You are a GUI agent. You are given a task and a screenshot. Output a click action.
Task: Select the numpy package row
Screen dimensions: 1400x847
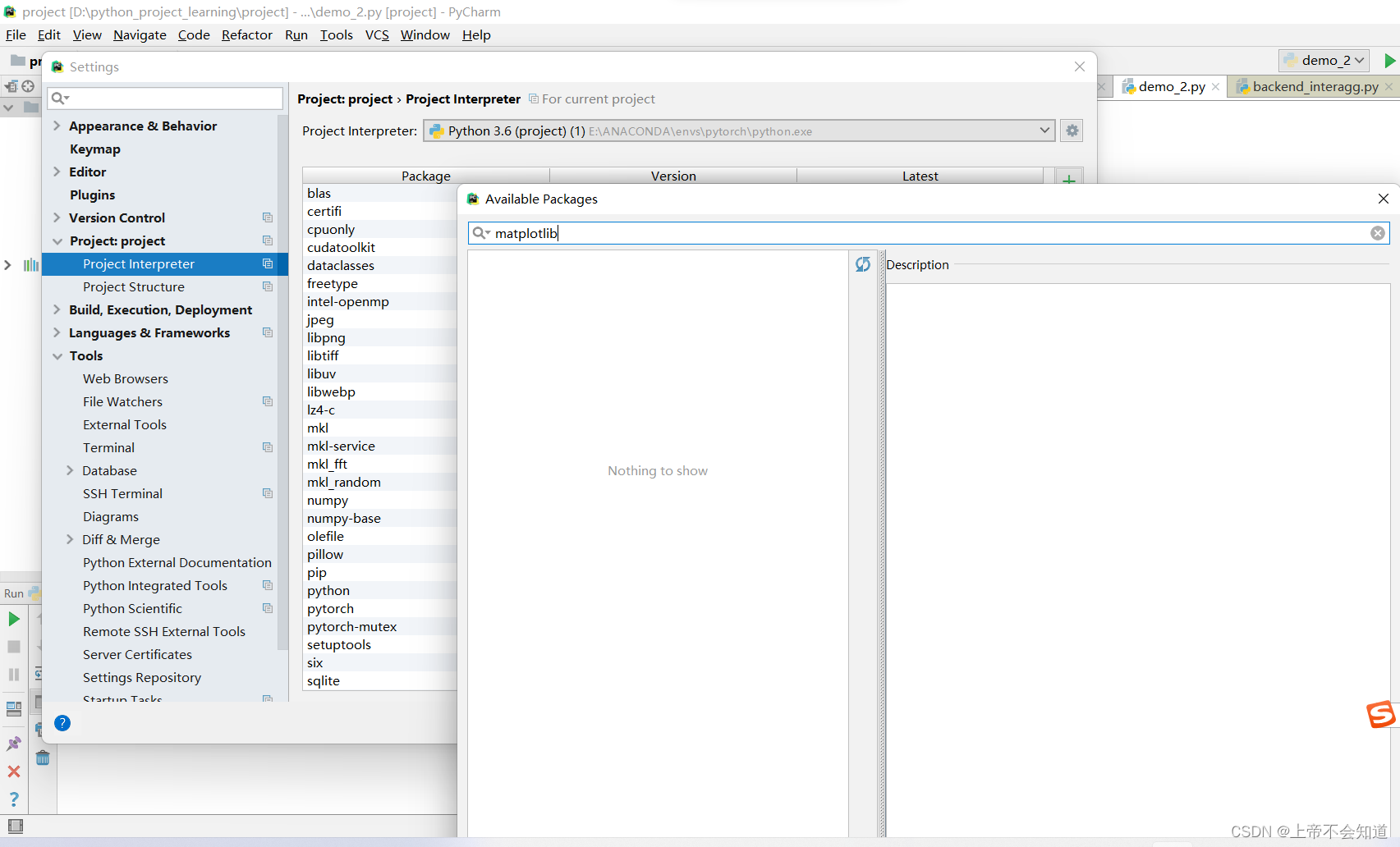pyautogui.click(x=379, y=500)
